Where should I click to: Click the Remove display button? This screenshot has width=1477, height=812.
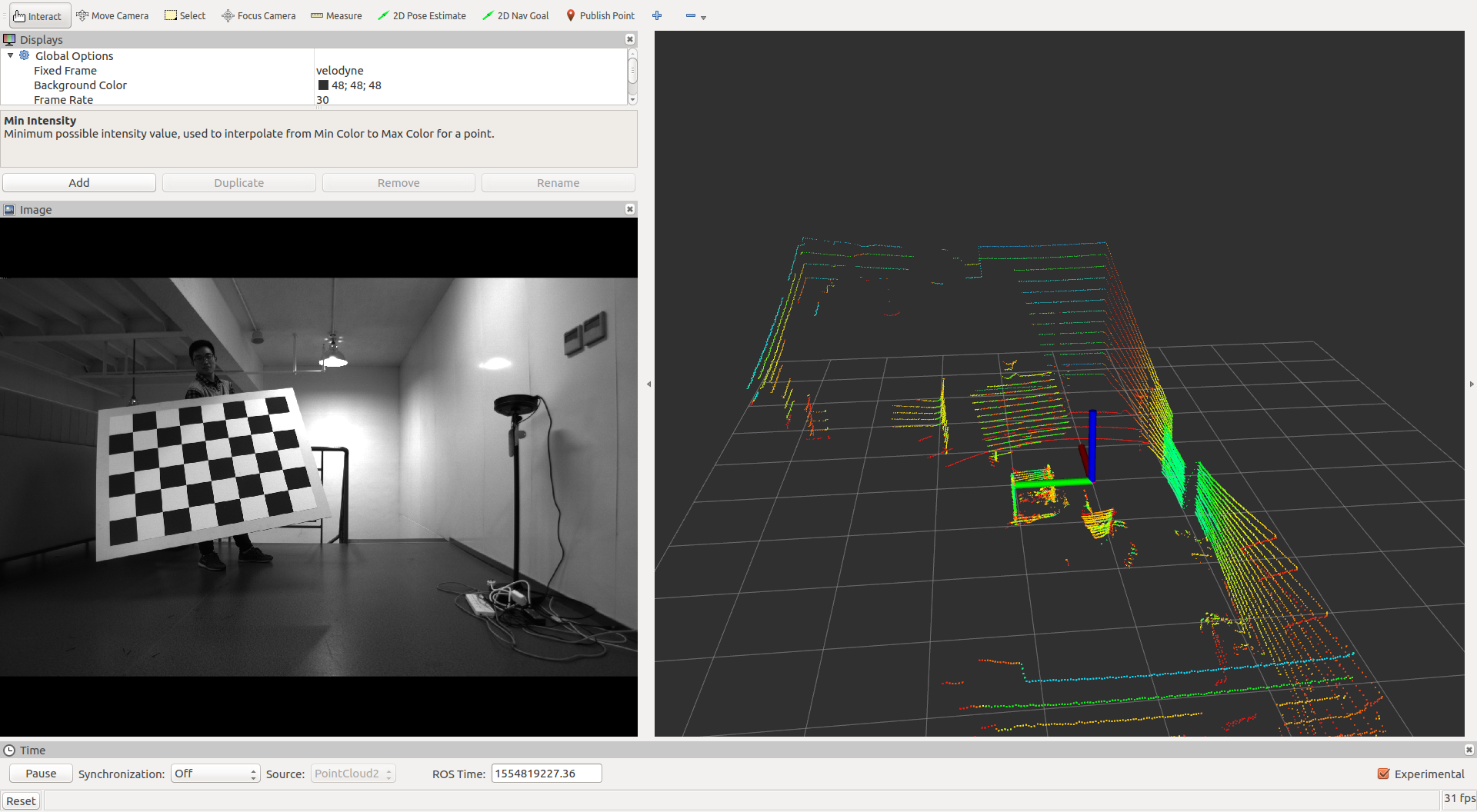coord(398,182)
